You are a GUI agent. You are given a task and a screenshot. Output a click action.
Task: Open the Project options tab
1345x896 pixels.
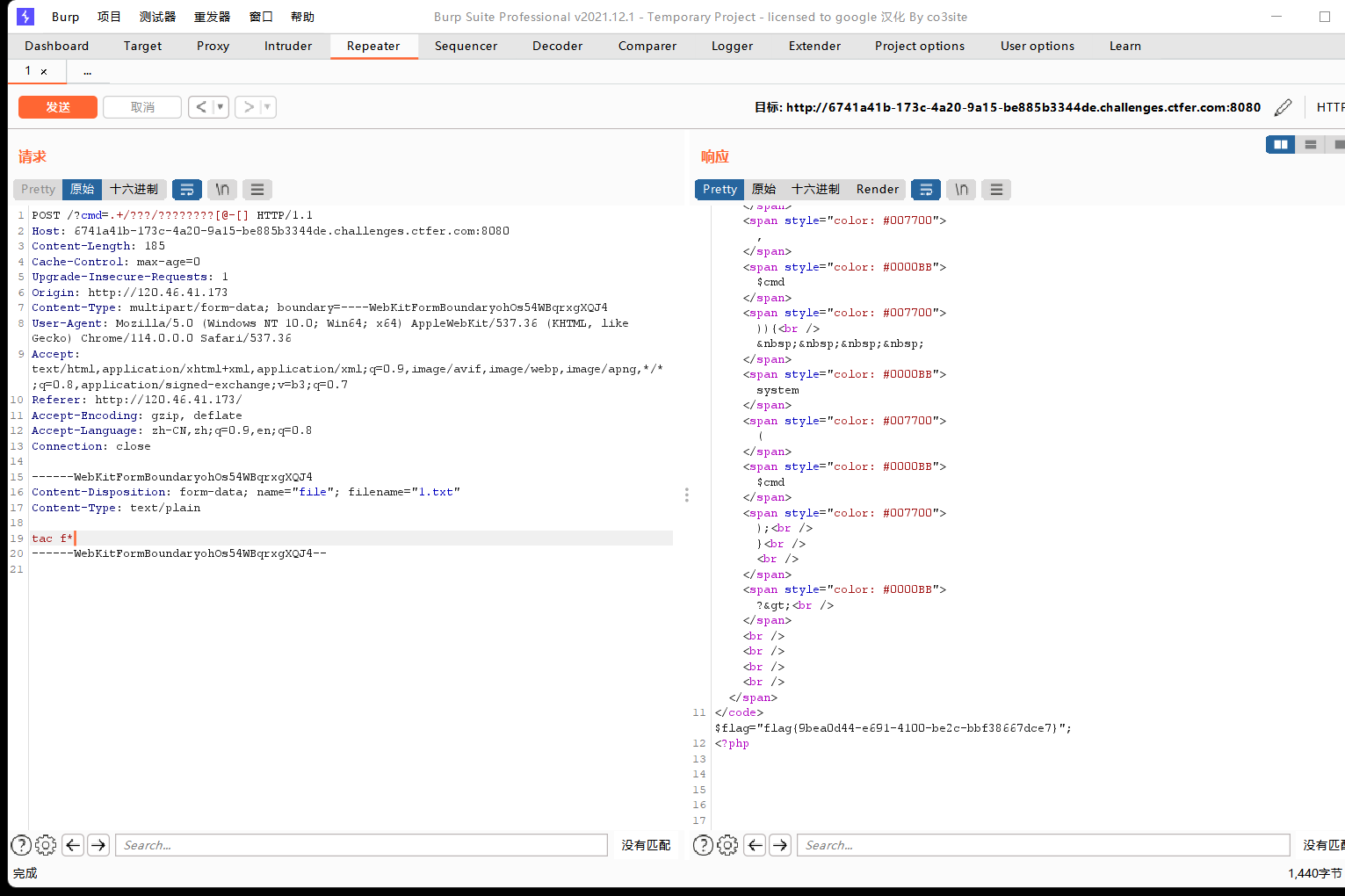(920, 46)
